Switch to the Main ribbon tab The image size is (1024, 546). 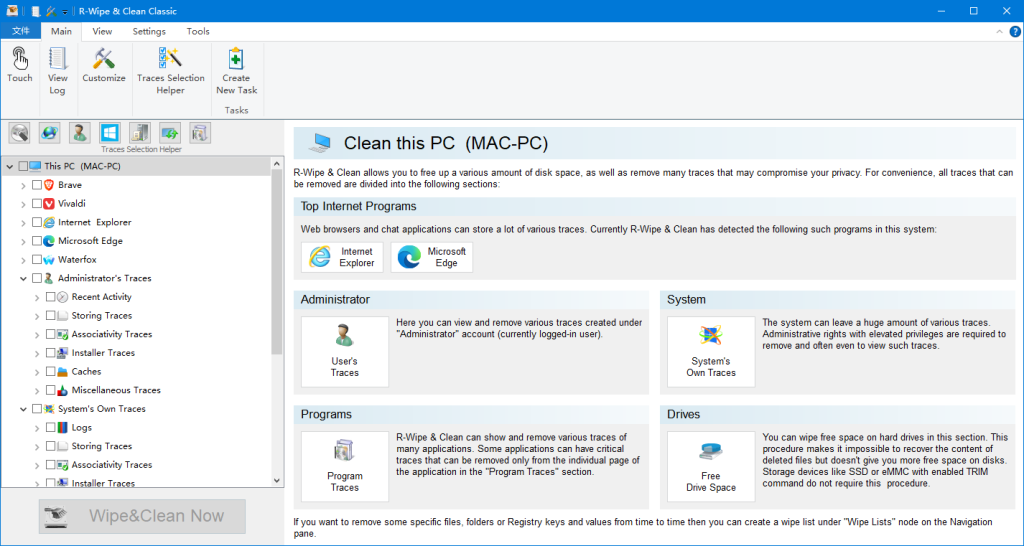pos(61,31)
